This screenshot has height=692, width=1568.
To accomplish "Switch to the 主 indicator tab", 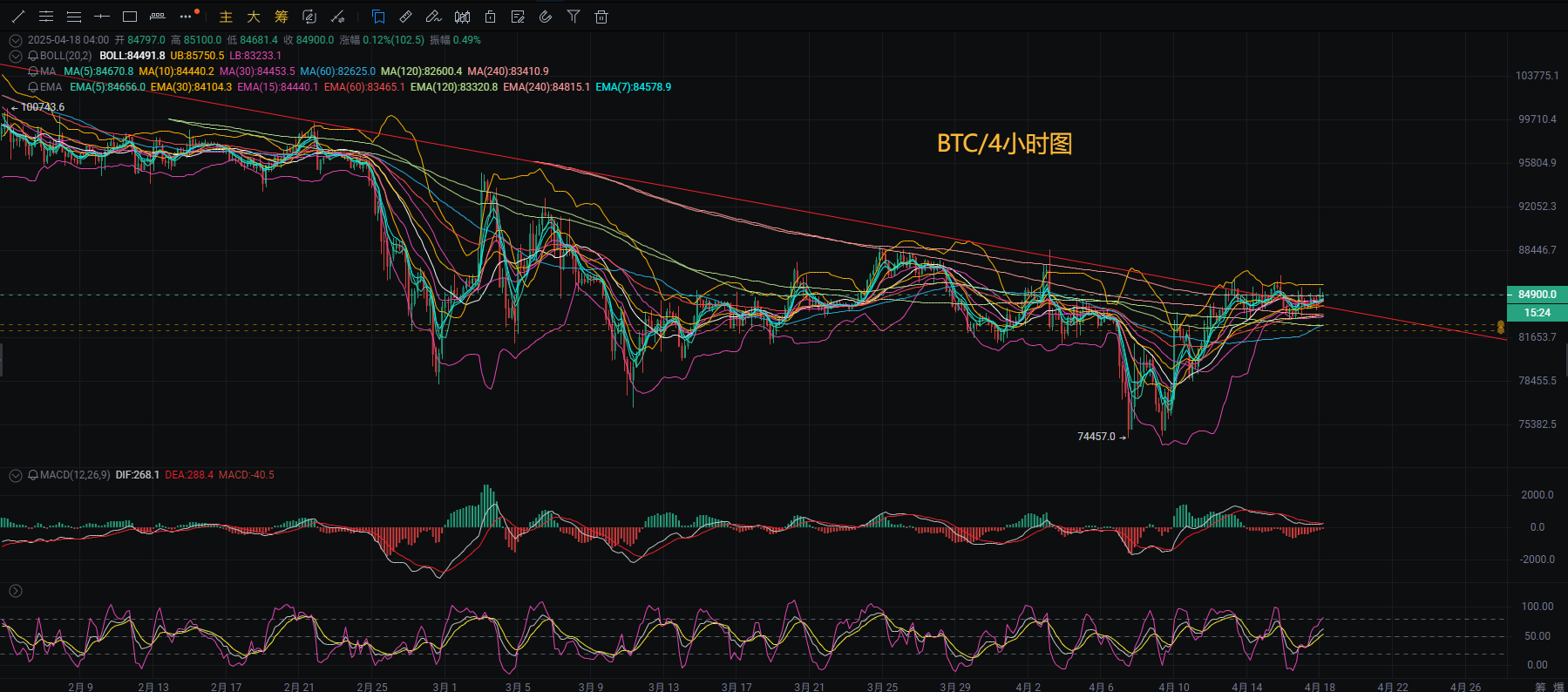I will [x=226, y=17].
